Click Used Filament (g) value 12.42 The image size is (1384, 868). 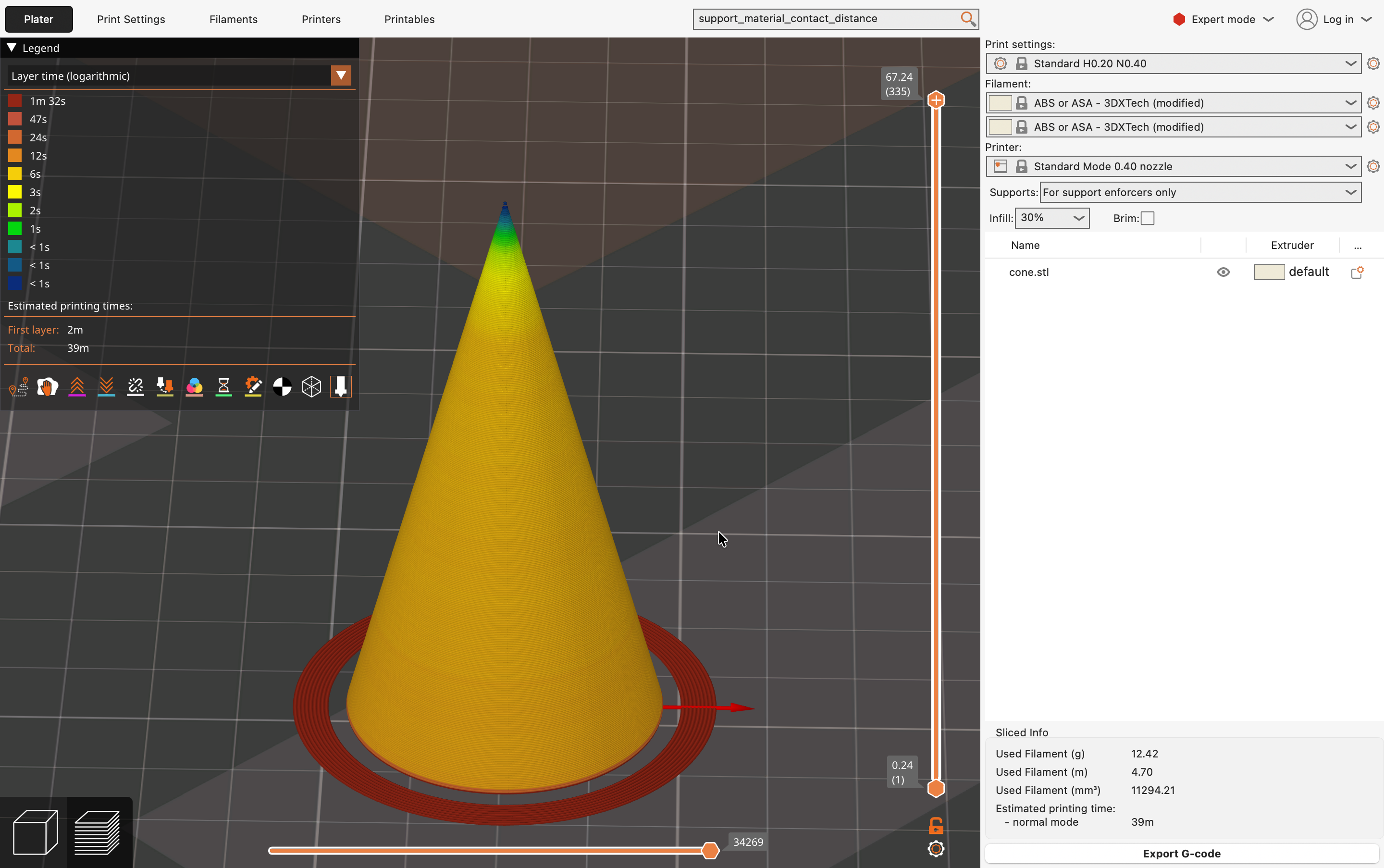[x=1144, y=754]
